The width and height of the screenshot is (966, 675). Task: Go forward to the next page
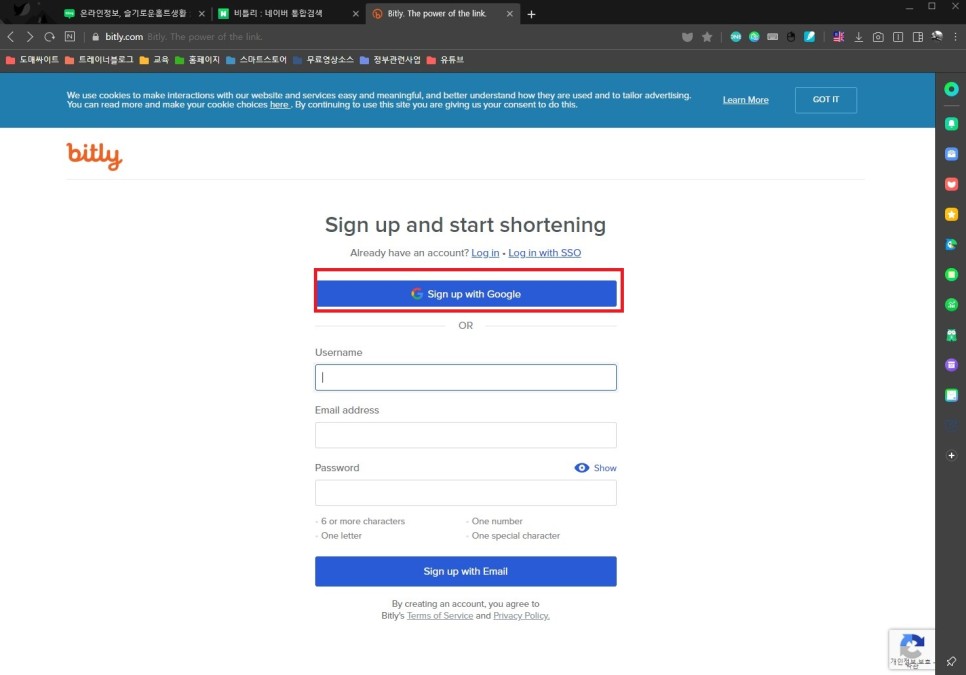coord(30,37)
